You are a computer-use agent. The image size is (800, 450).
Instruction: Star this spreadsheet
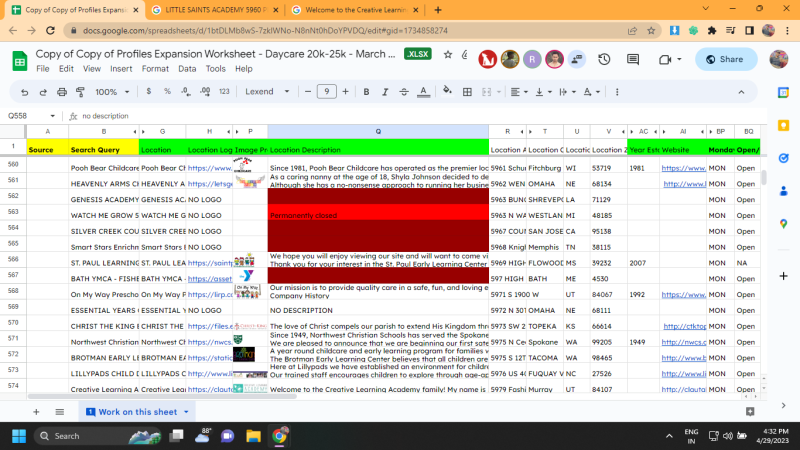coord(447,55)
